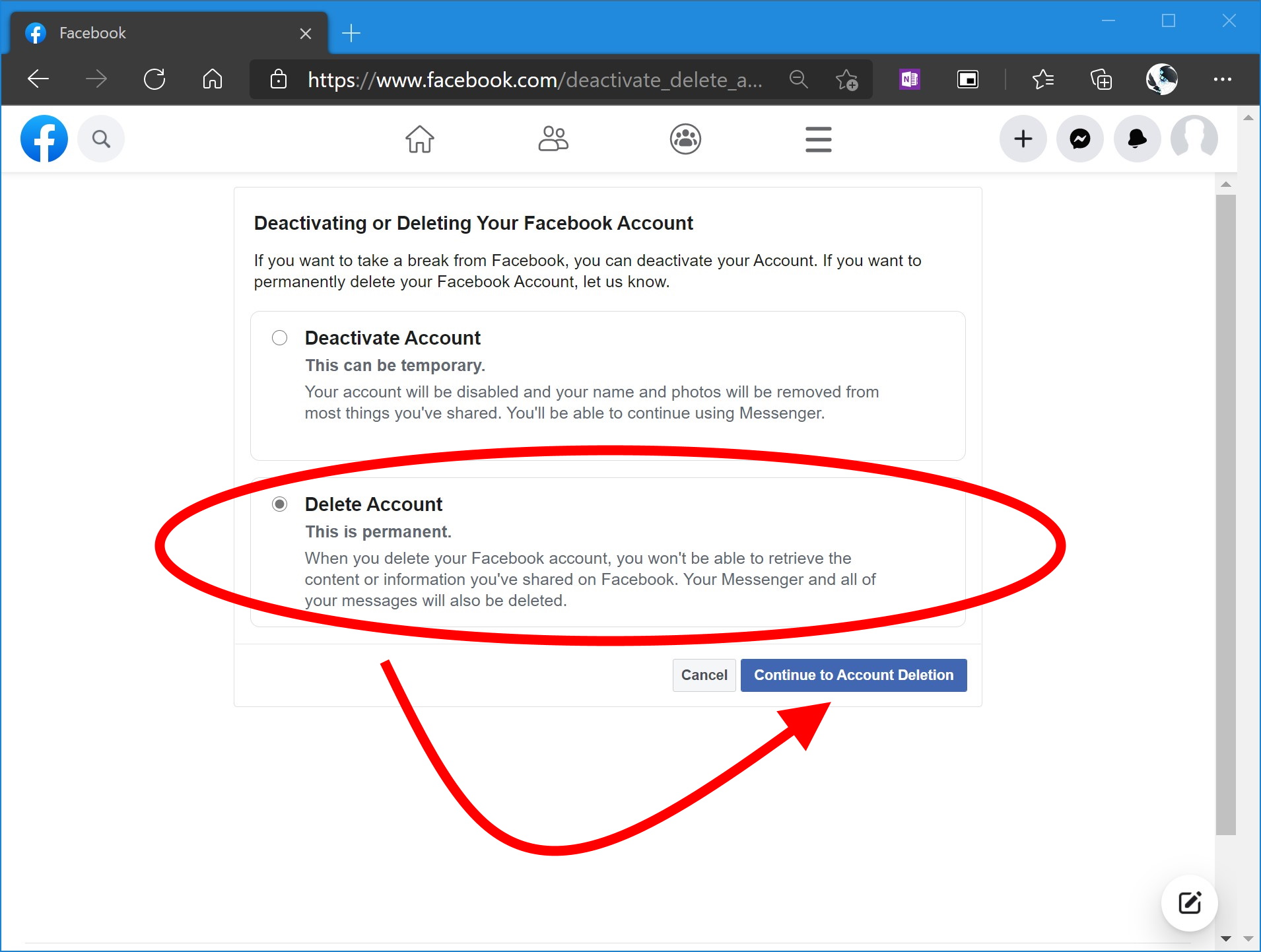The width and height of the screenshot is (1261, 952).
Task: Open the Groups section
Action: (x=685, y=139)
